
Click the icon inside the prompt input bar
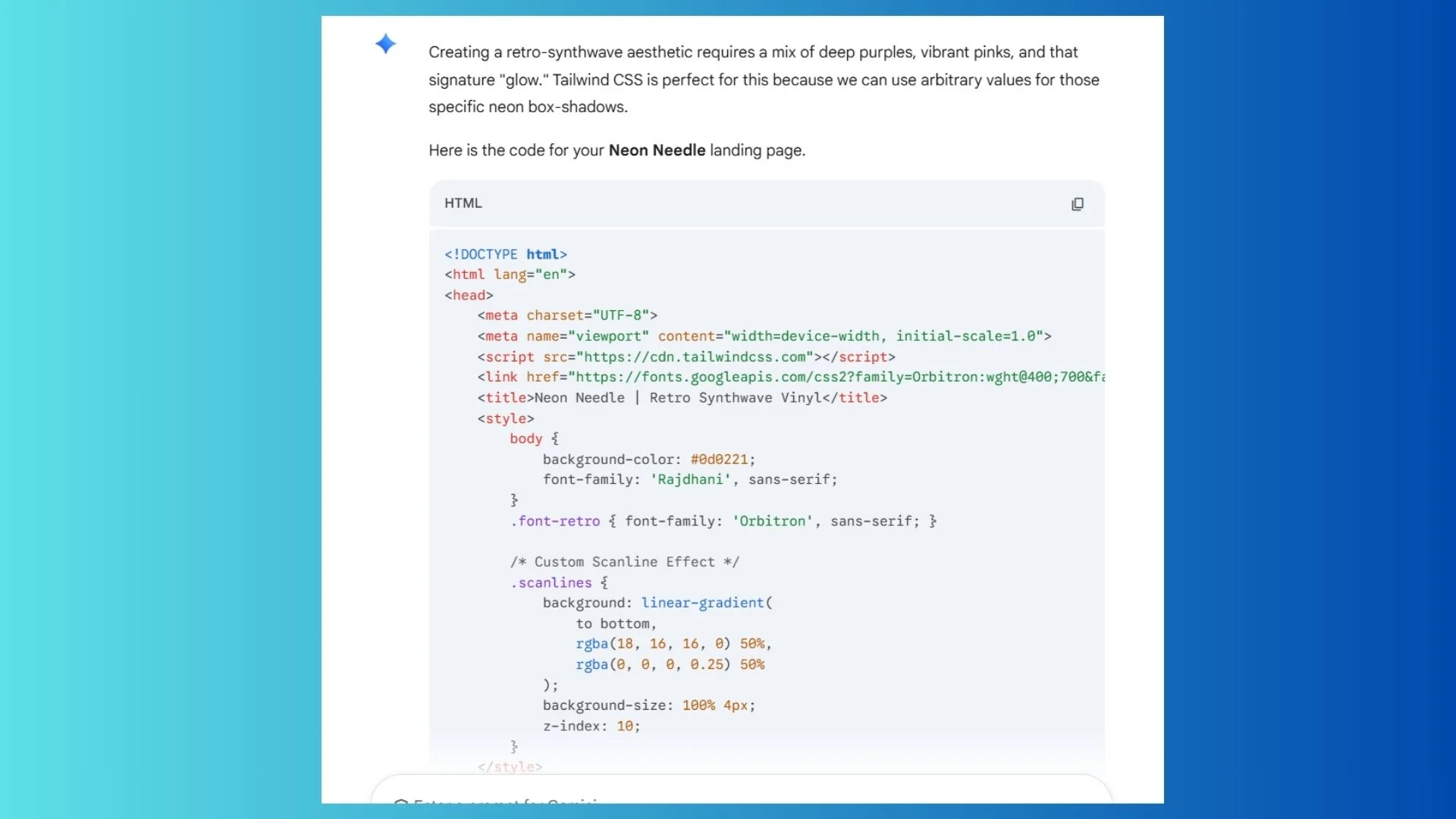click(402, 805)
